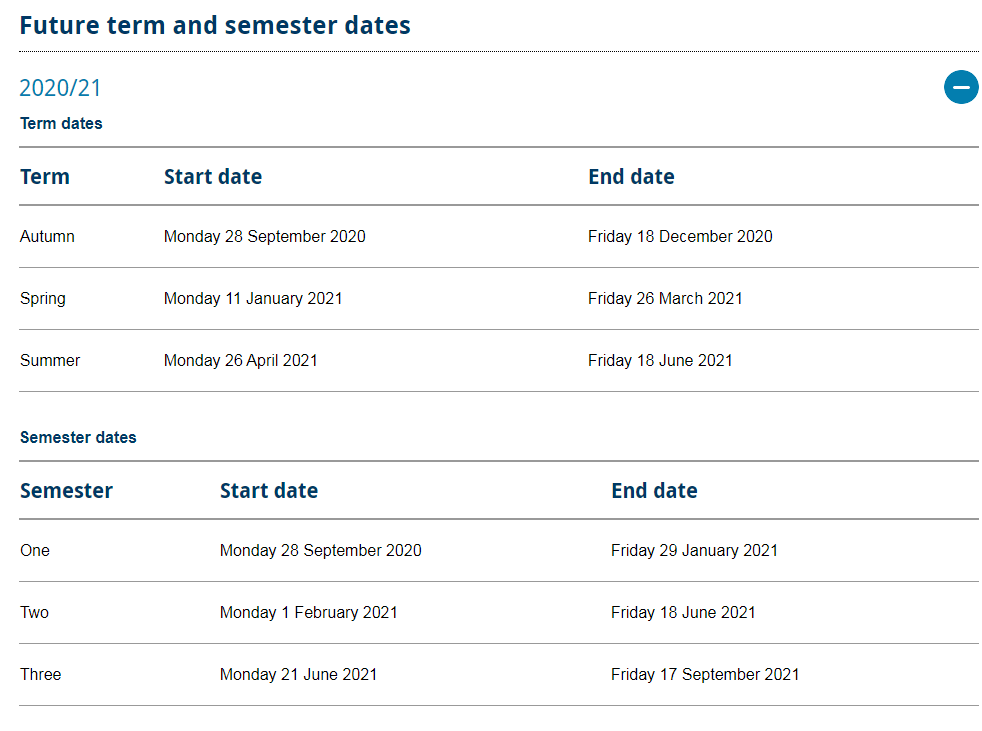Collapse the 2020/21 section using minus icon
Image resolution: width=982 pixels, height=731 pixels.
[961, 87]
